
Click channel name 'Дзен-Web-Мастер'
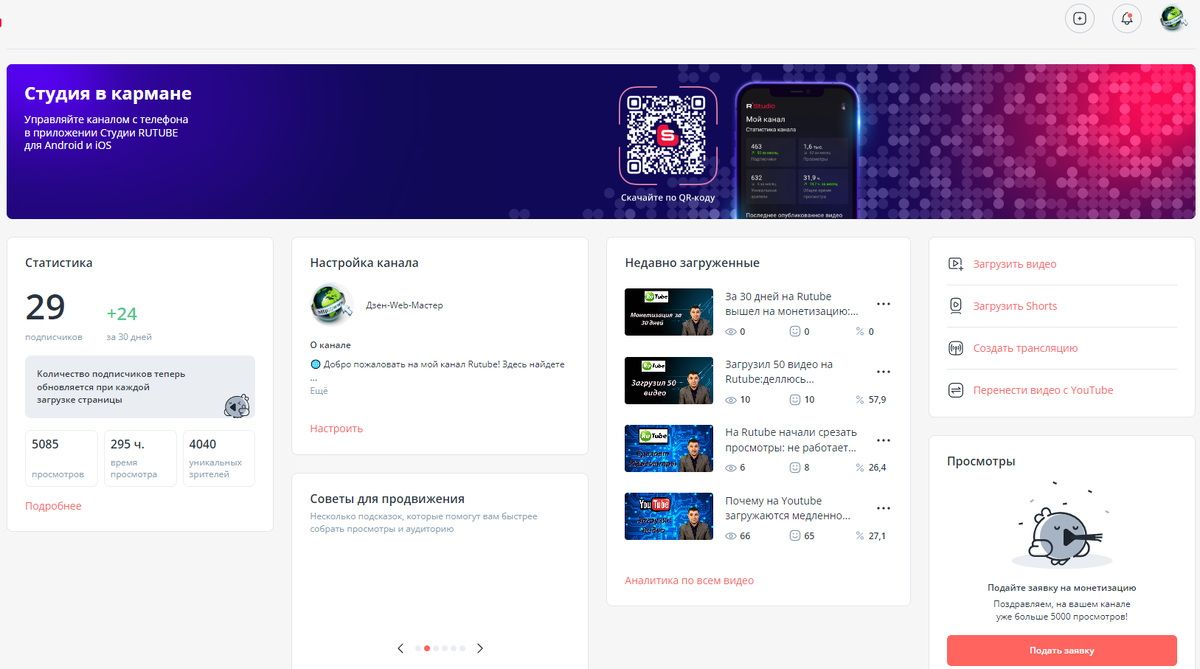coord(404,305)
